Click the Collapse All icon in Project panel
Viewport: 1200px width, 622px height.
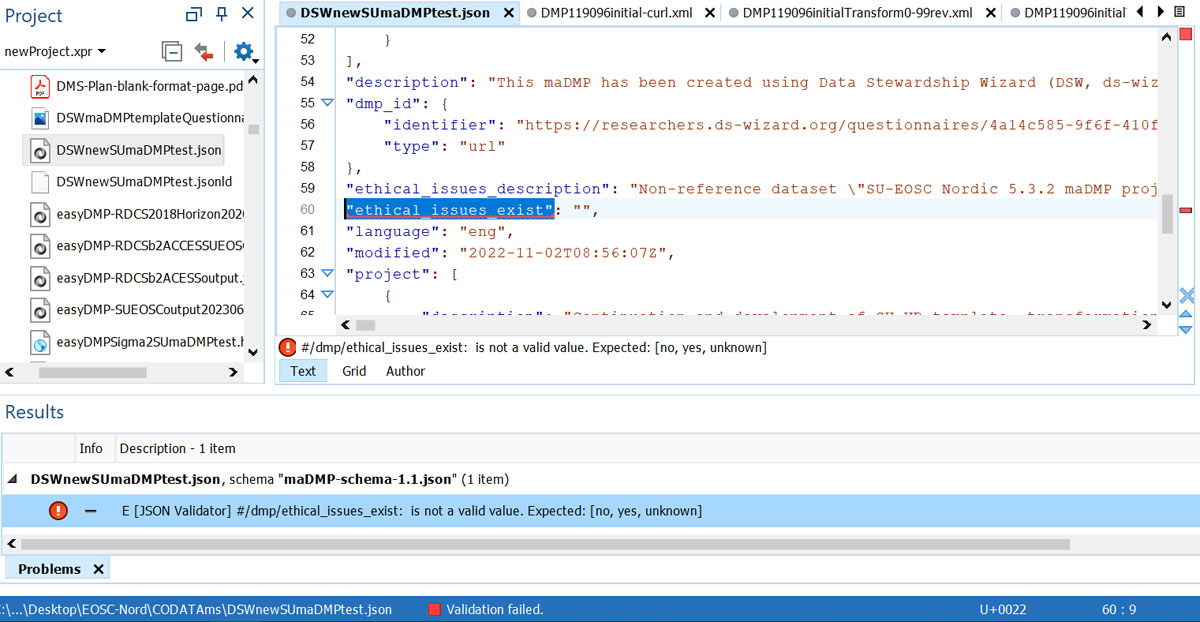[x=172, y=52]
